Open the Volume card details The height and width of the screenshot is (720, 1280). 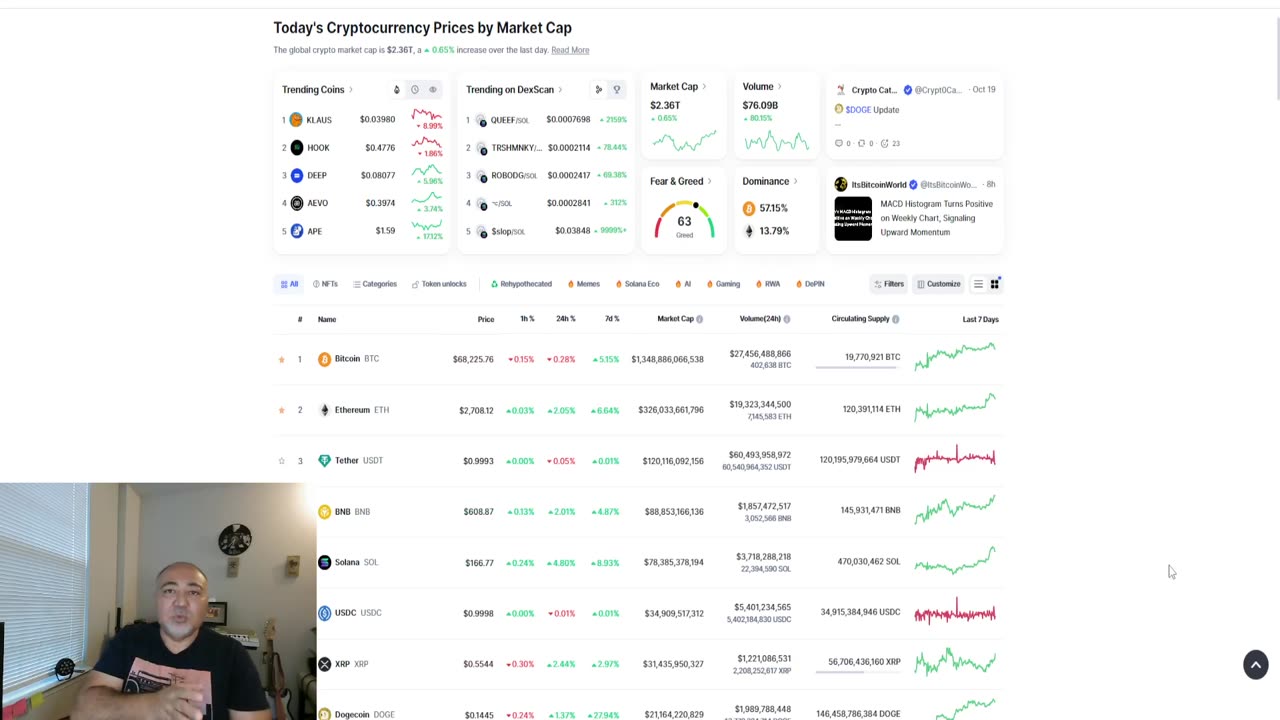click(762, 87)
